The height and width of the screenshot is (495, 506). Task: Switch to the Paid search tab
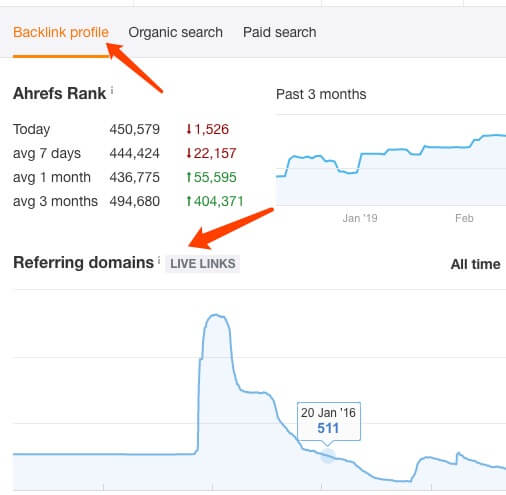click(x=280, y=33)
